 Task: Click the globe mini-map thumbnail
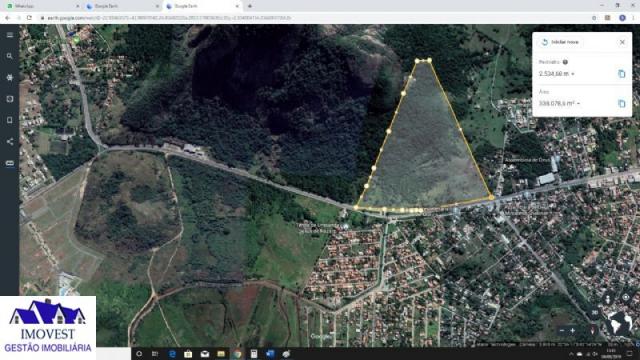[620, 324]
